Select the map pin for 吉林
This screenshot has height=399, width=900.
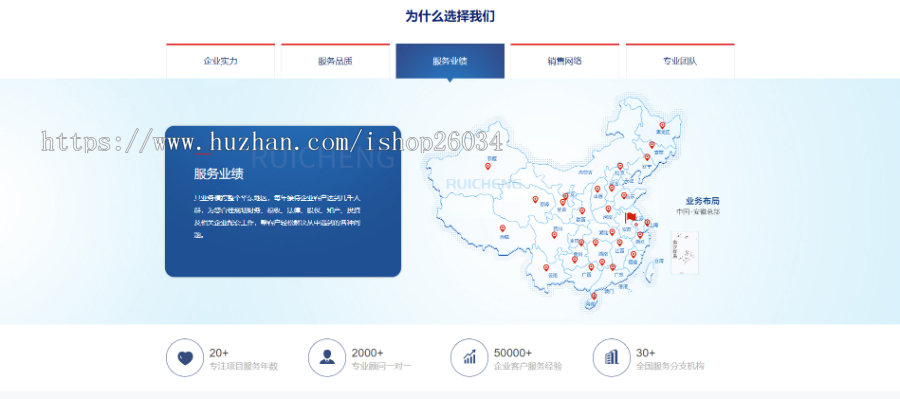tap(652, 145)
